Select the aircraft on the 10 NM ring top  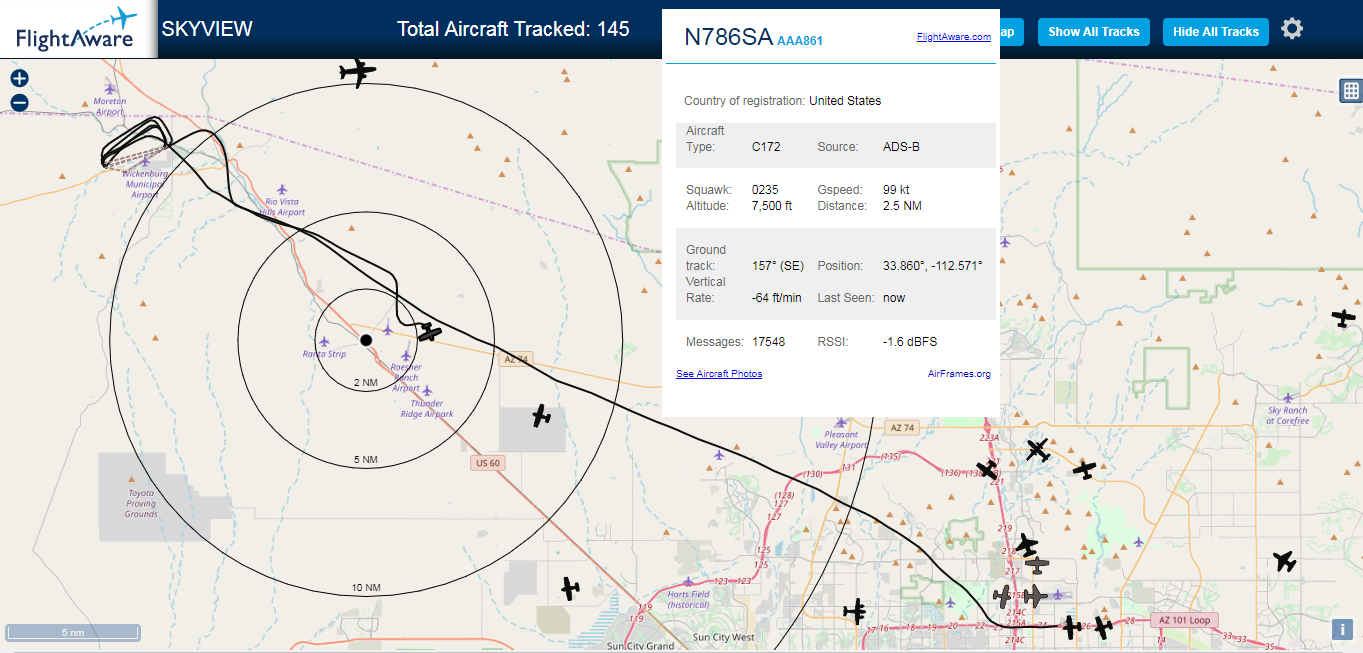pyautogui.click(x=357, y=72)
